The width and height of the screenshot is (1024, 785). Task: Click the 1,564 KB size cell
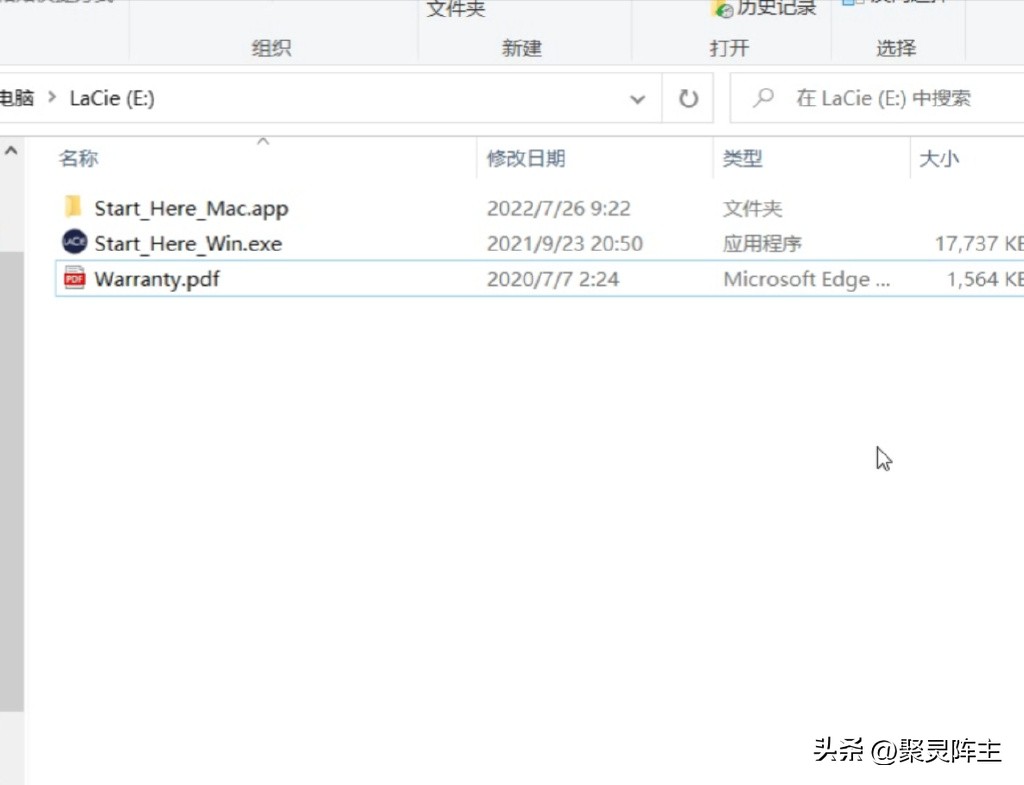(985, 279)
